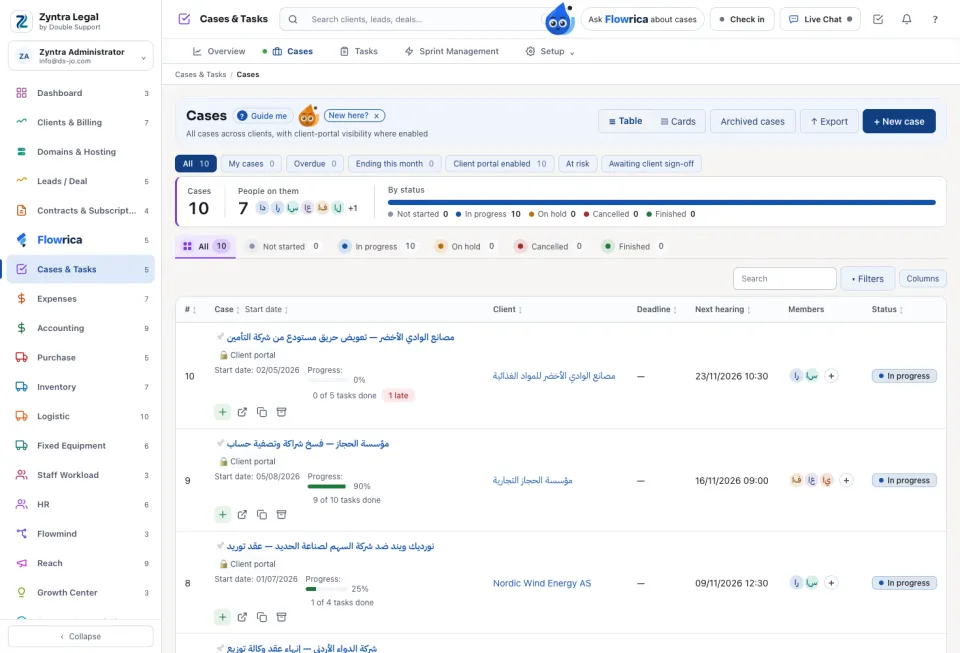Select the In progress status tab
Screen dimensions: 960x653
click(x=376, y=246)
